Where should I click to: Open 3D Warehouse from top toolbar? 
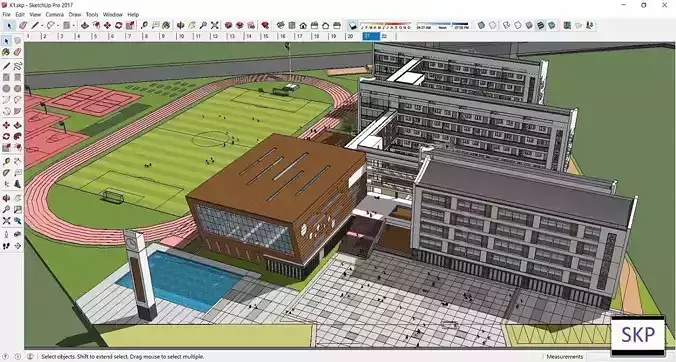228,25
